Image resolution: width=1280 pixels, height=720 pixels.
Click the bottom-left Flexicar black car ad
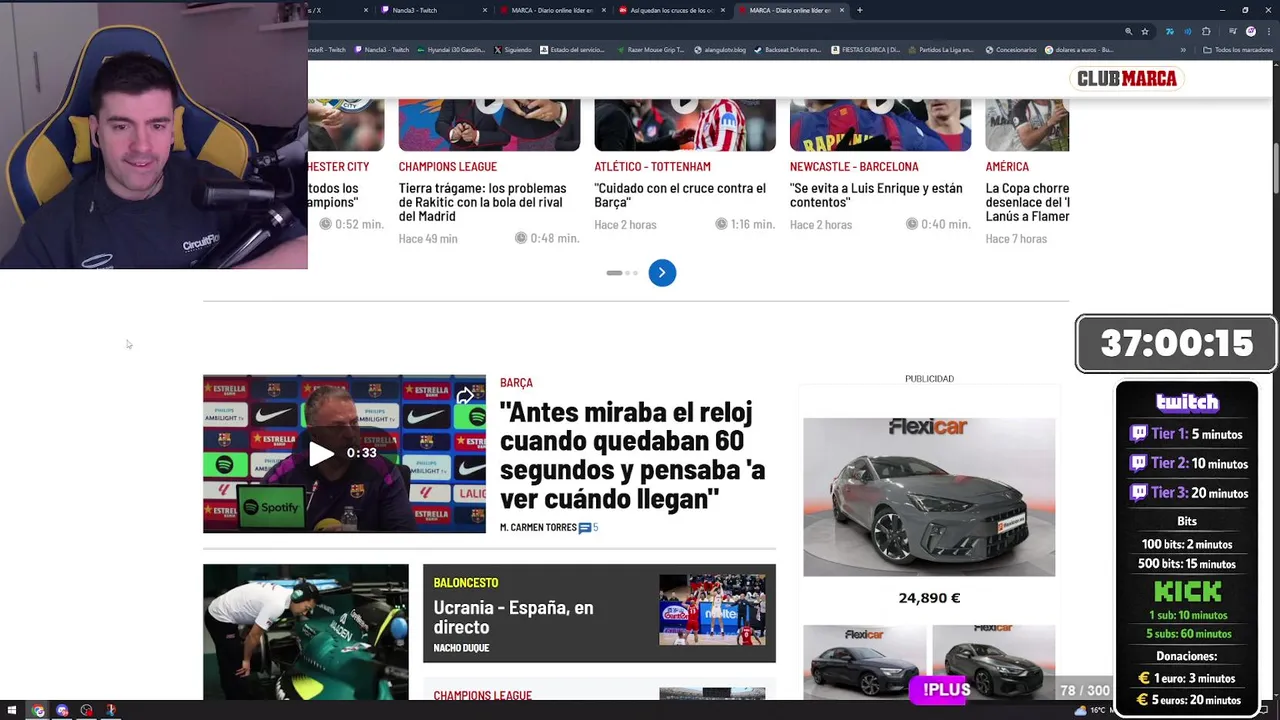pyautogui.click(x=865, y=661)
